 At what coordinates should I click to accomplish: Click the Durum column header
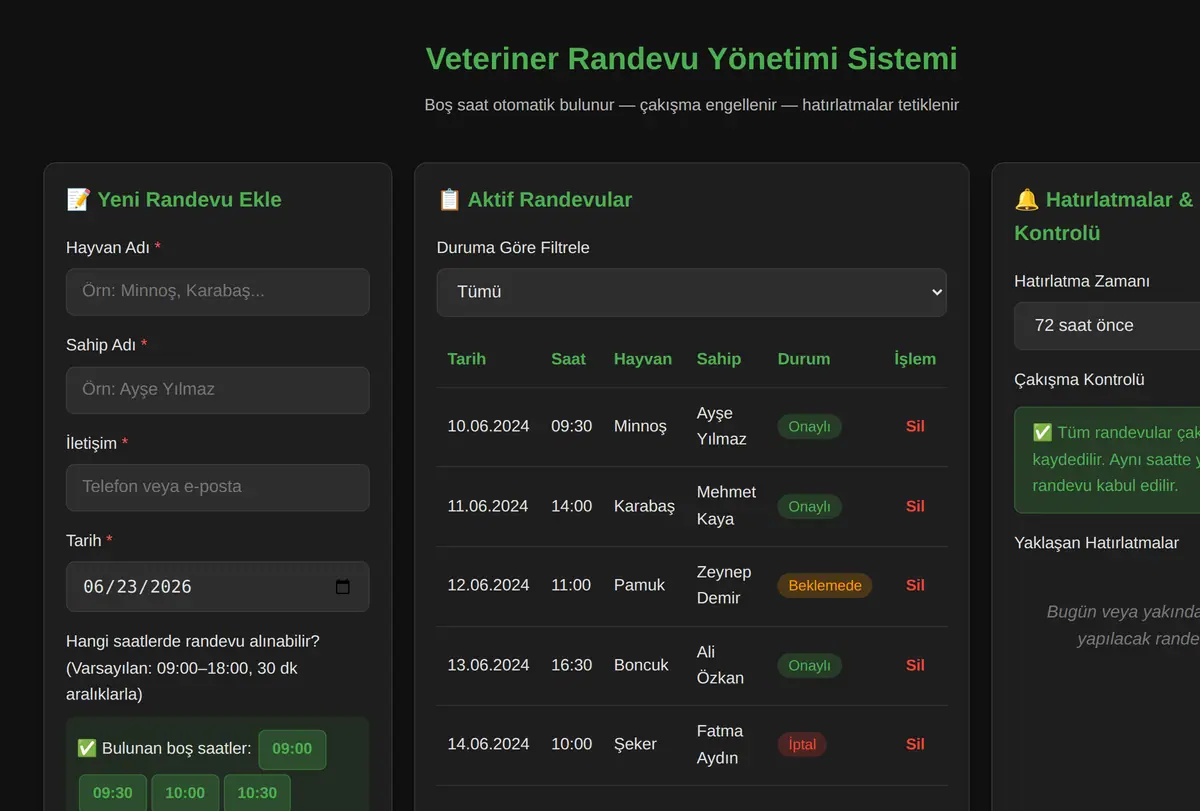click(x=804, y=359)
